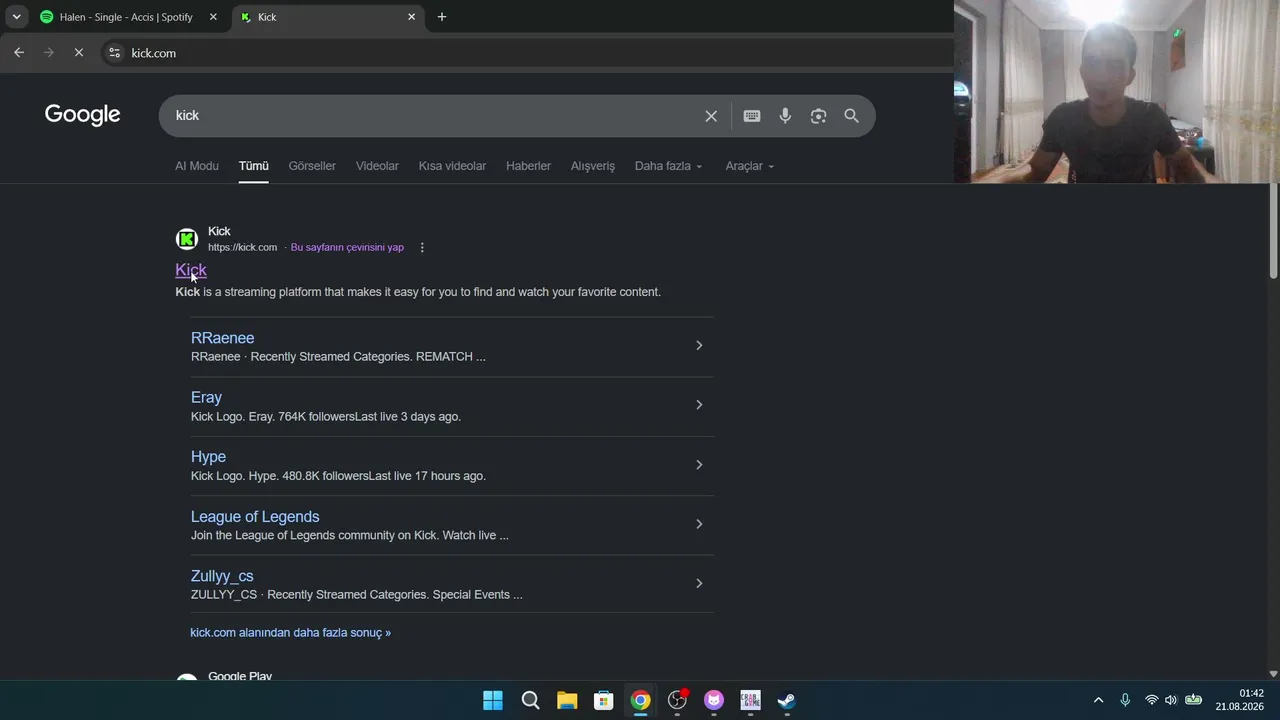Click the battery status tray icon
This screenshot has height=720, width=1280.
[1193, 700]
